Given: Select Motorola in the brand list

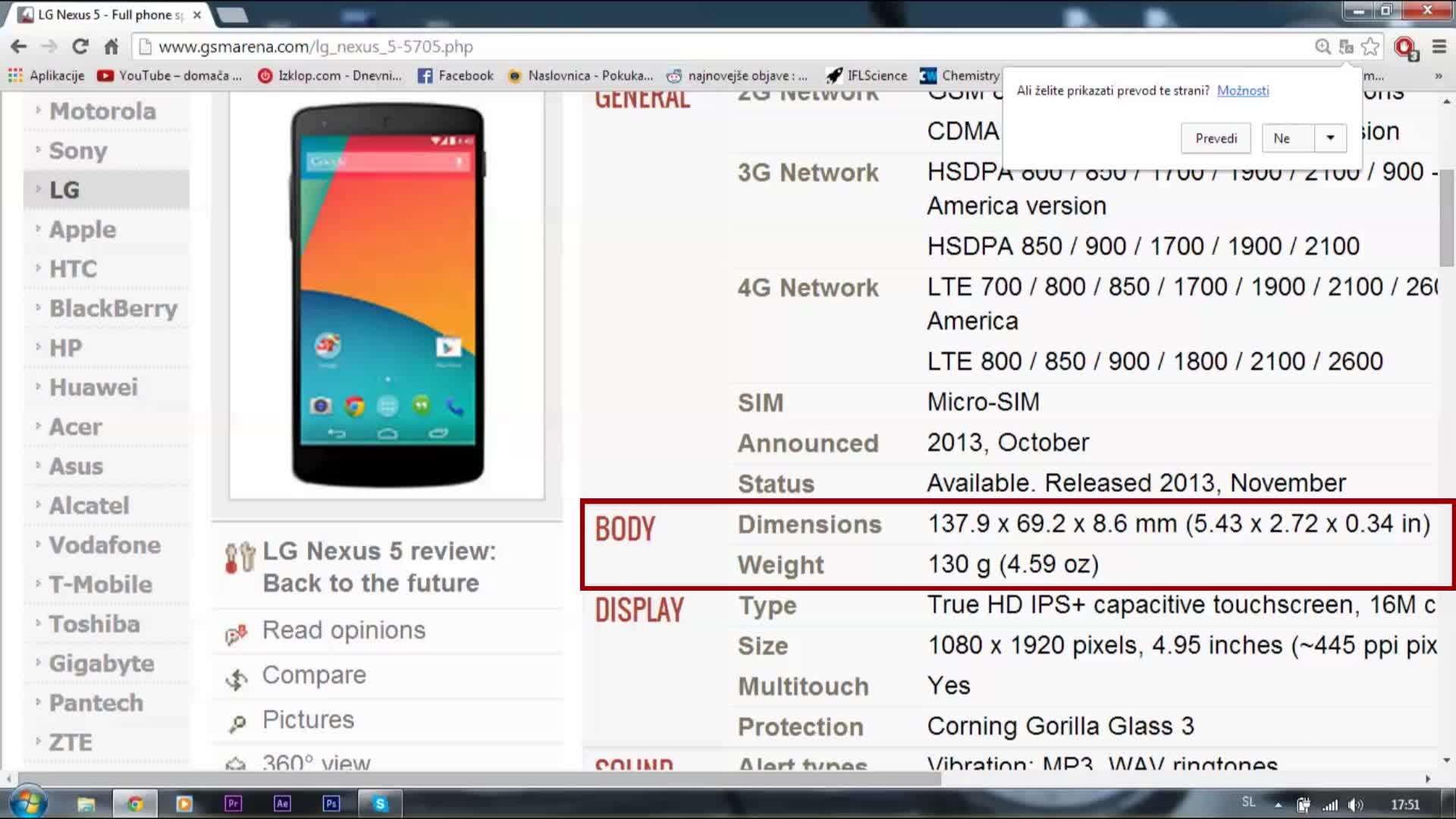Looking at the screenshot, I should [102, 111].
